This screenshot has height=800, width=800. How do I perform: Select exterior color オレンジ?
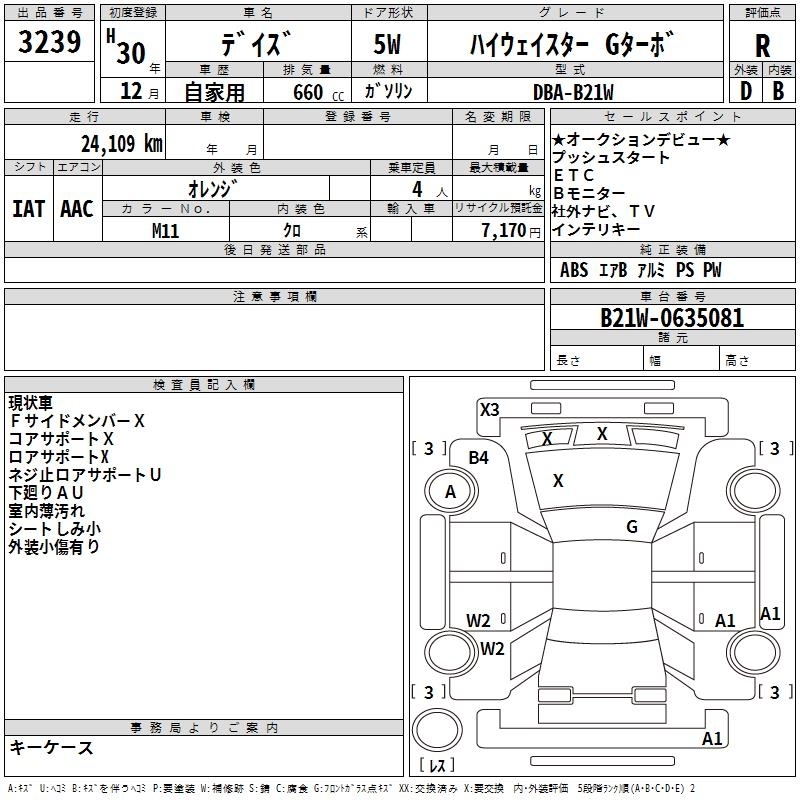click(213, 189)
